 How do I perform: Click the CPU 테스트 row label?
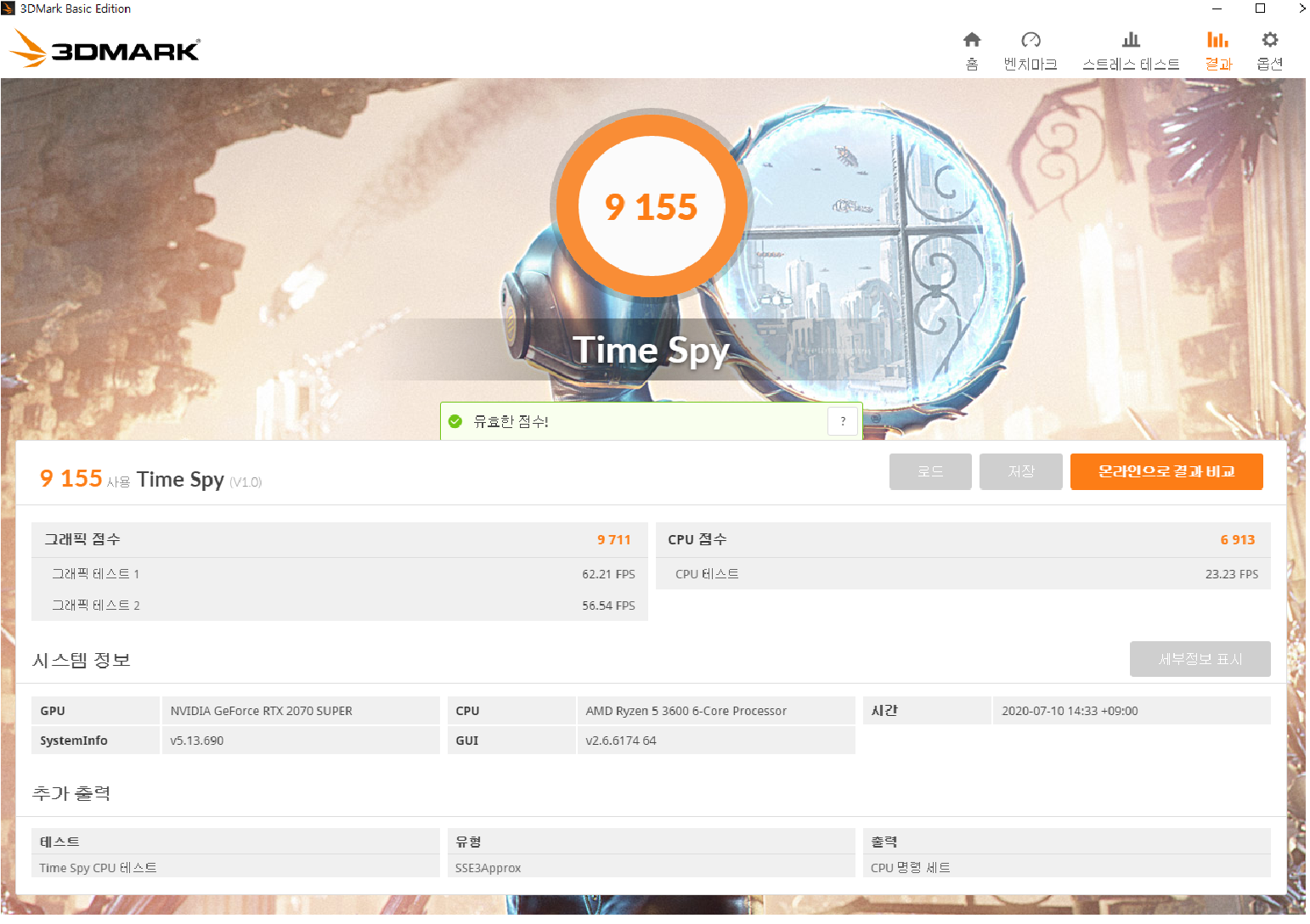(707, 574)
